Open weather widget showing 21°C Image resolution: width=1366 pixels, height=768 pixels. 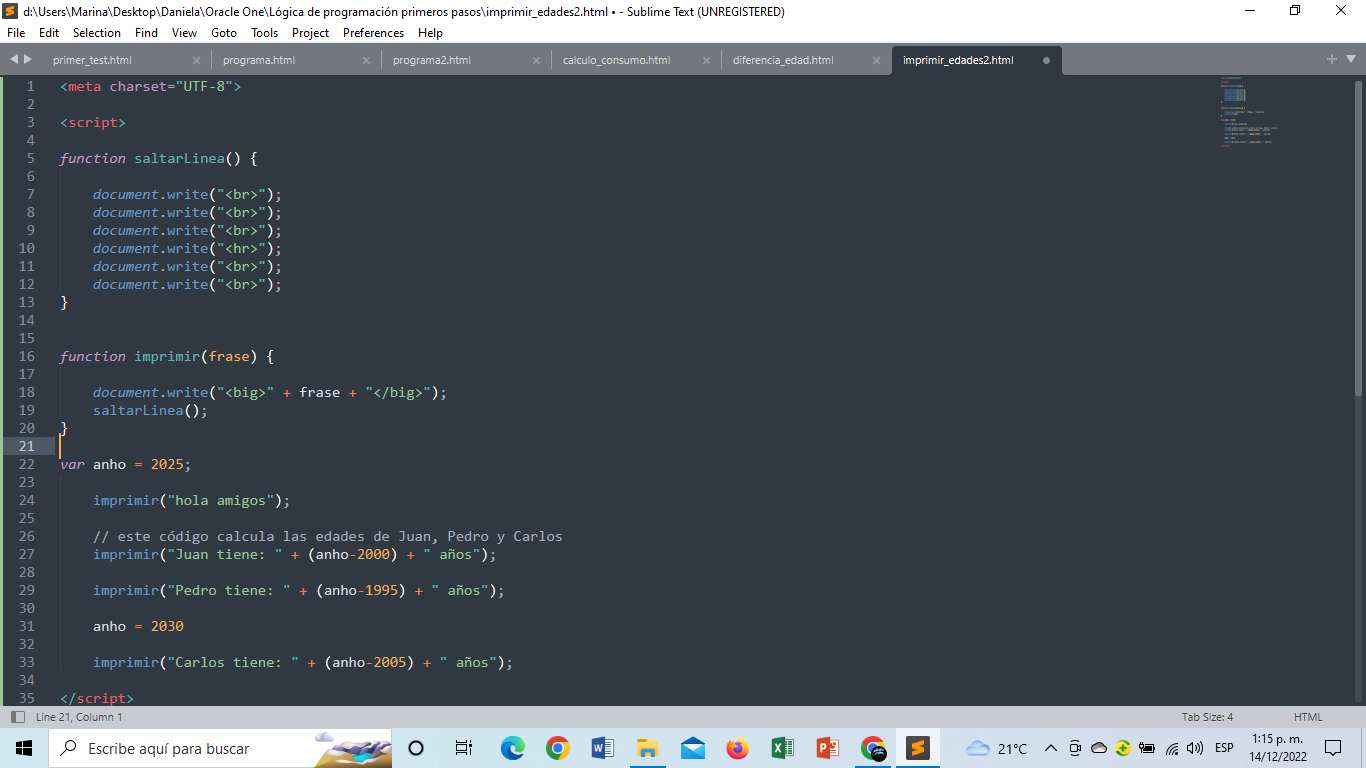click(x=997, y=748)
